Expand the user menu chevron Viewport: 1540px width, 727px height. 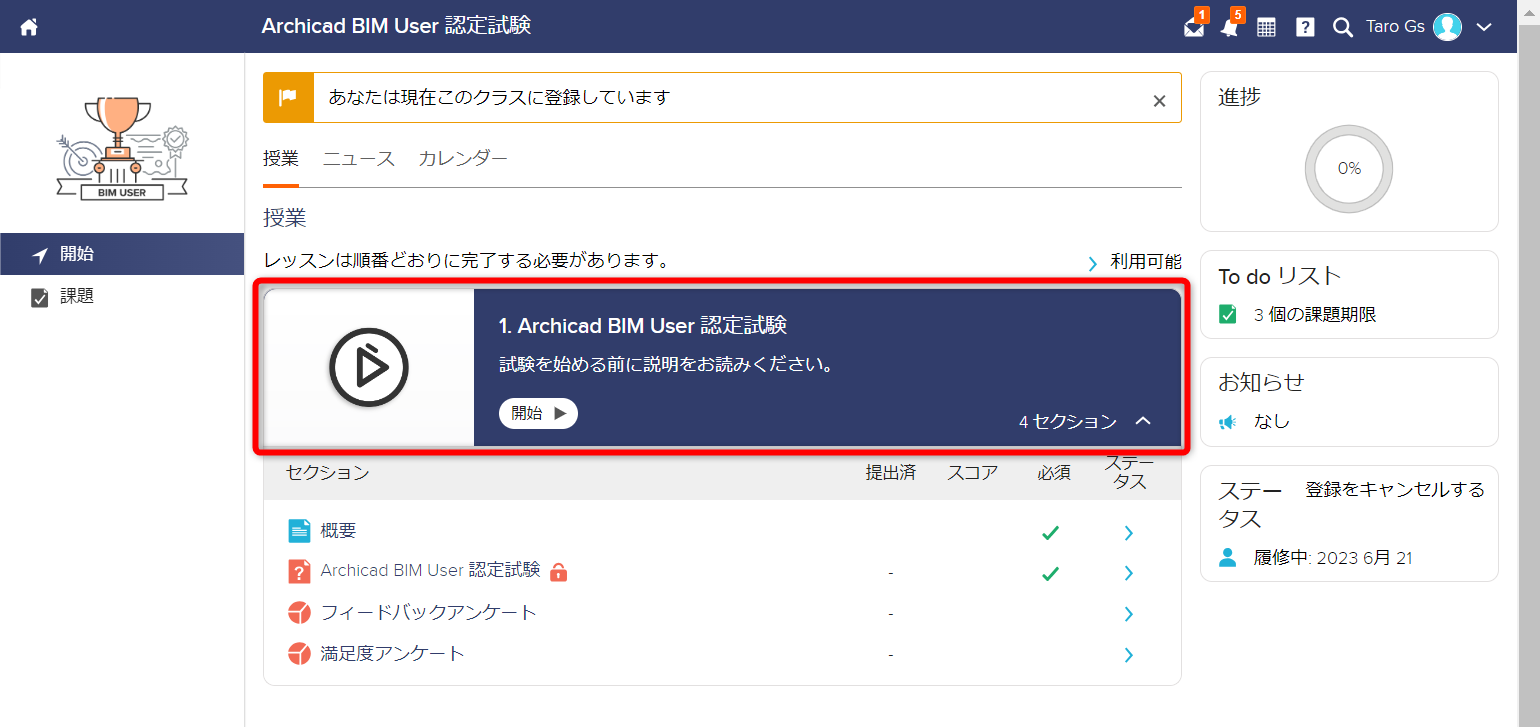(x=1482, y=27)
